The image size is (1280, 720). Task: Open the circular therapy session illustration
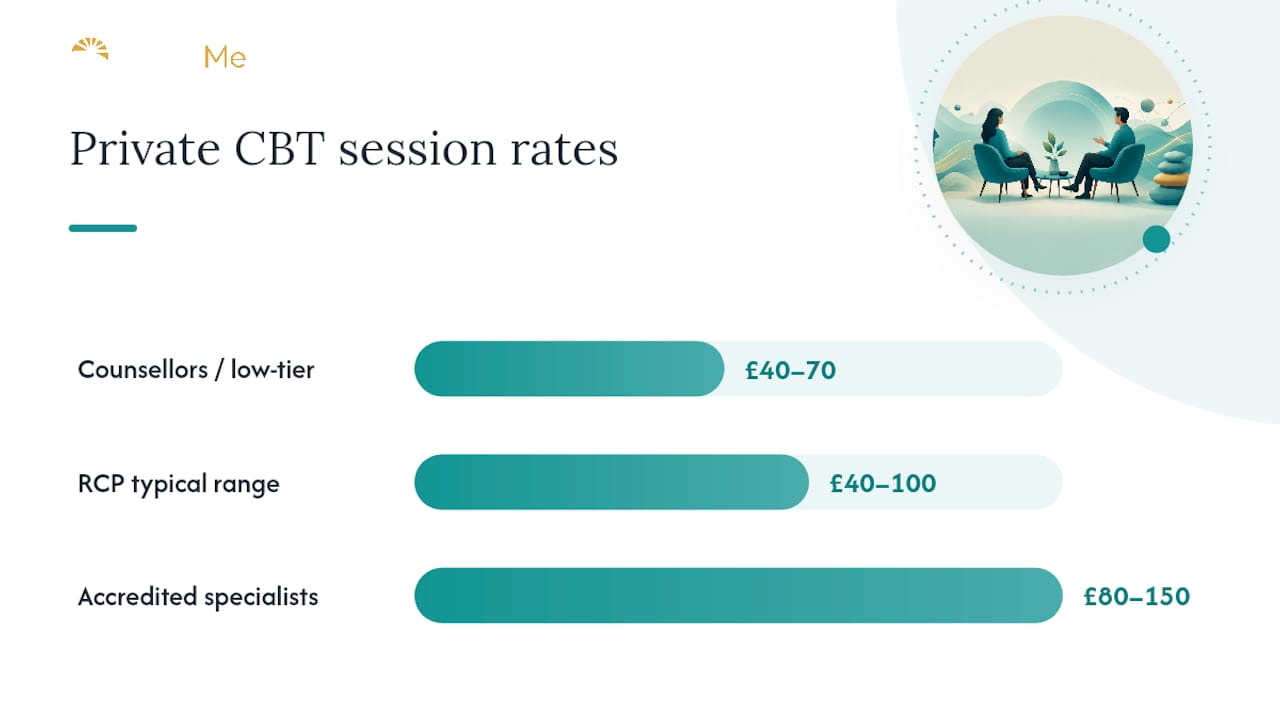(1062, 145)
